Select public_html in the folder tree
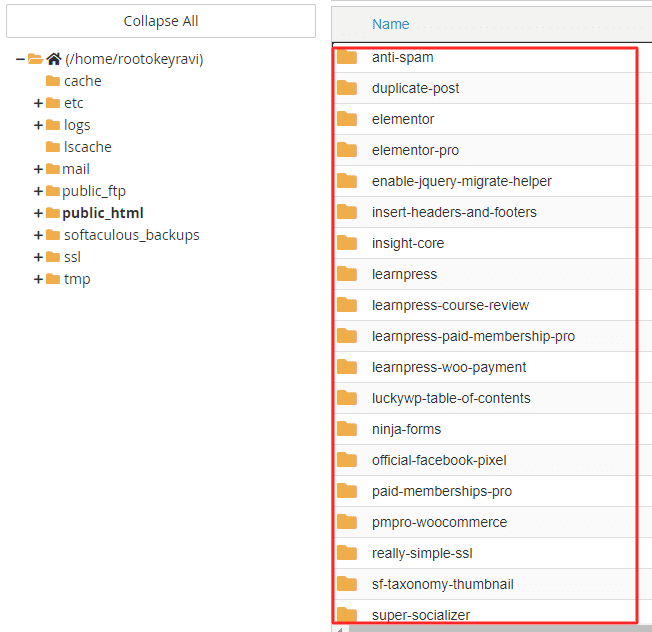 click(x=103, y=213)
